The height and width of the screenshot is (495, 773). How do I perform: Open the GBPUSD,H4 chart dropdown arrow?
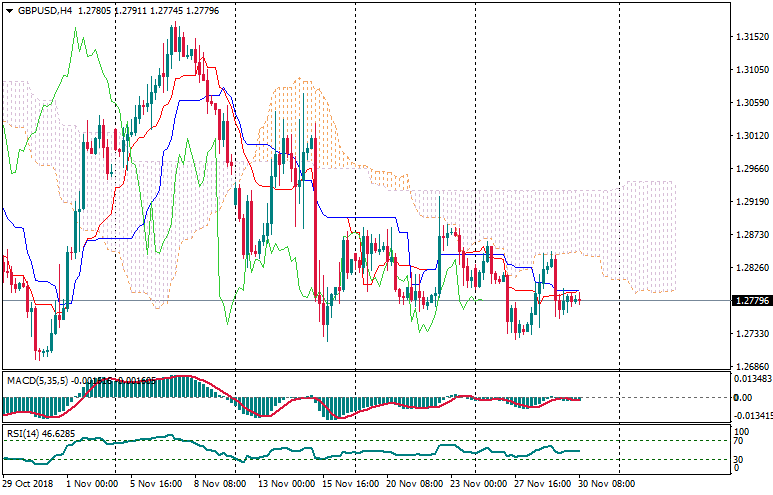pyautogui.click(x=8, y=10)
